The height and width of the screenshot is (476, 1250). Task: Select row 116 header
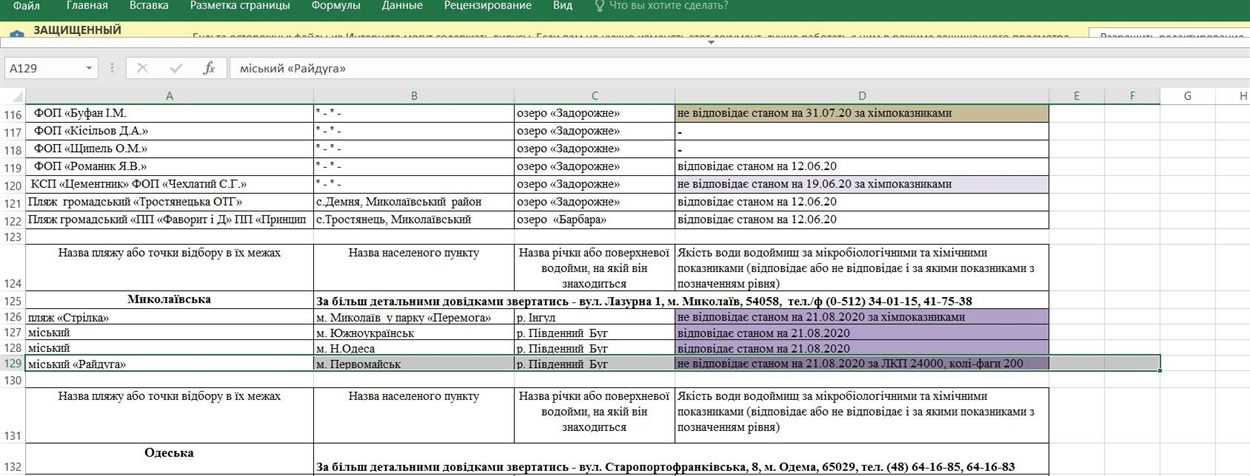pyautogui.click(x=13, y=114)
